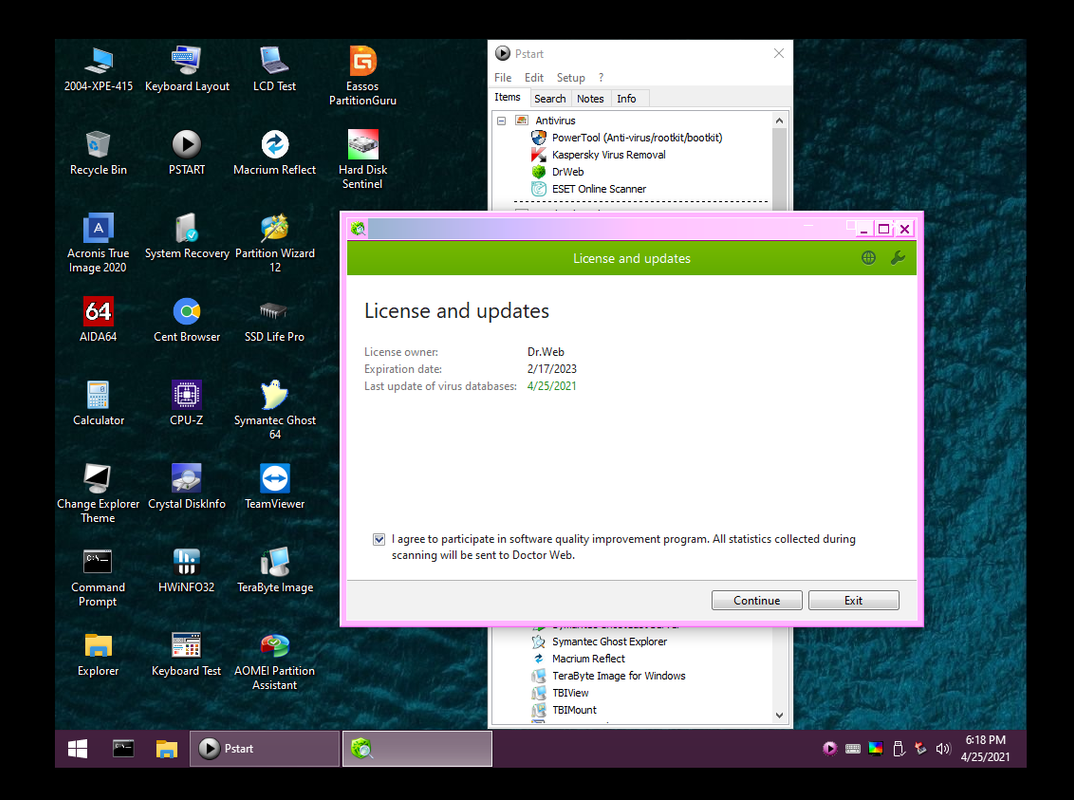Switch to the Notes tab in Pstart

click(x=590, y=99)
